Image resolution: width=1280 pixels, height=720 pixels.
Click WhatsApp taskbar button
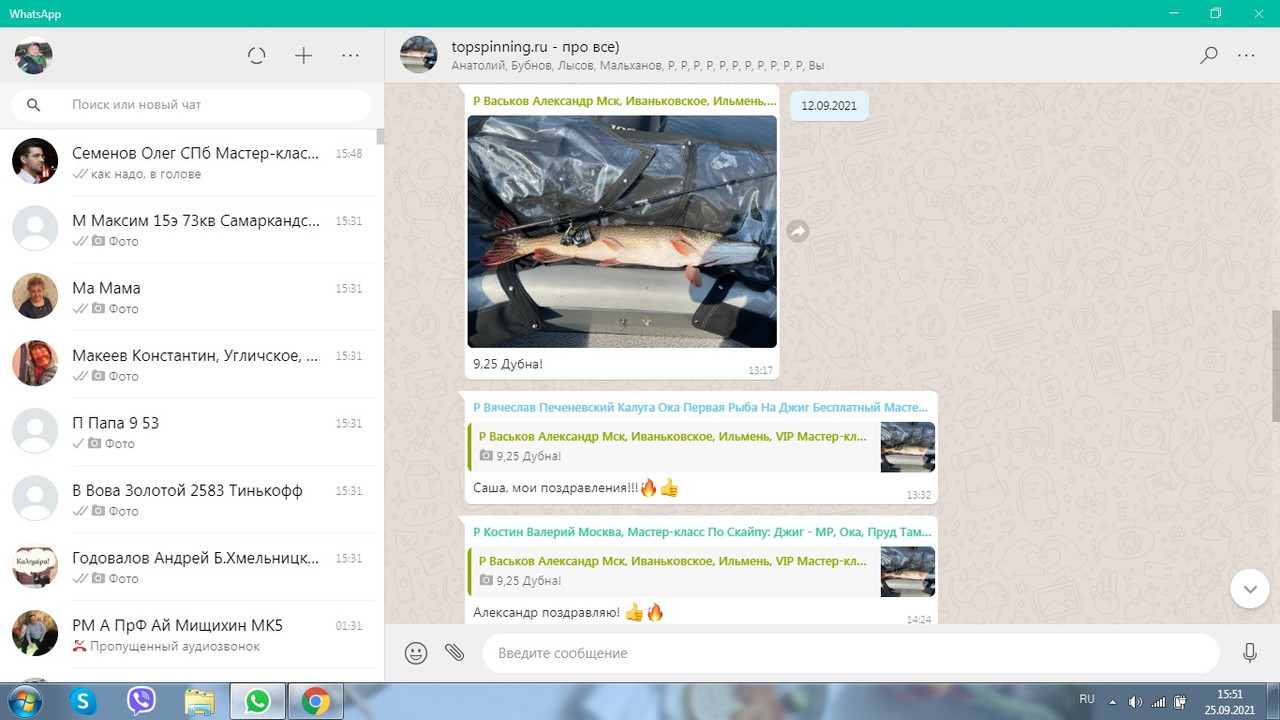pyautogui.click(x=258, y=702)
